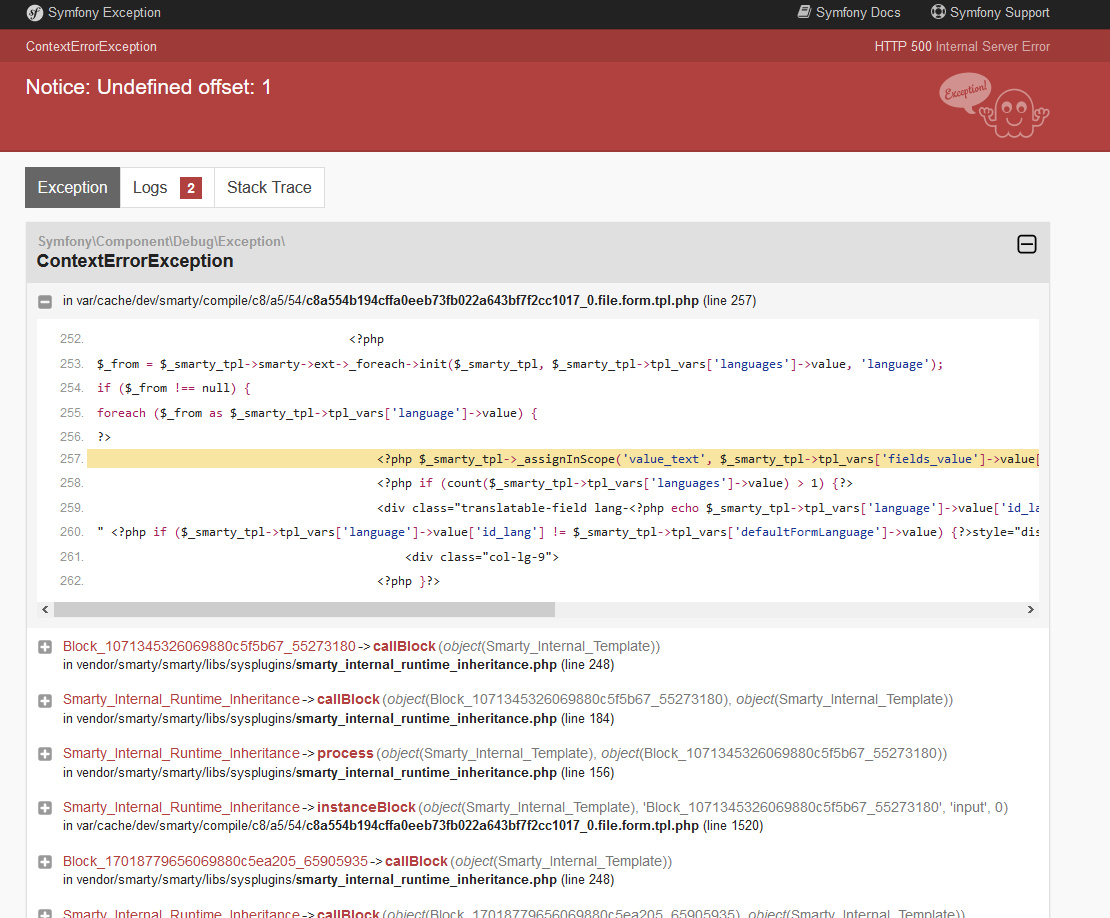
Task: Click left arrow of code scrollbar
Action: click(x=45, y=609)
